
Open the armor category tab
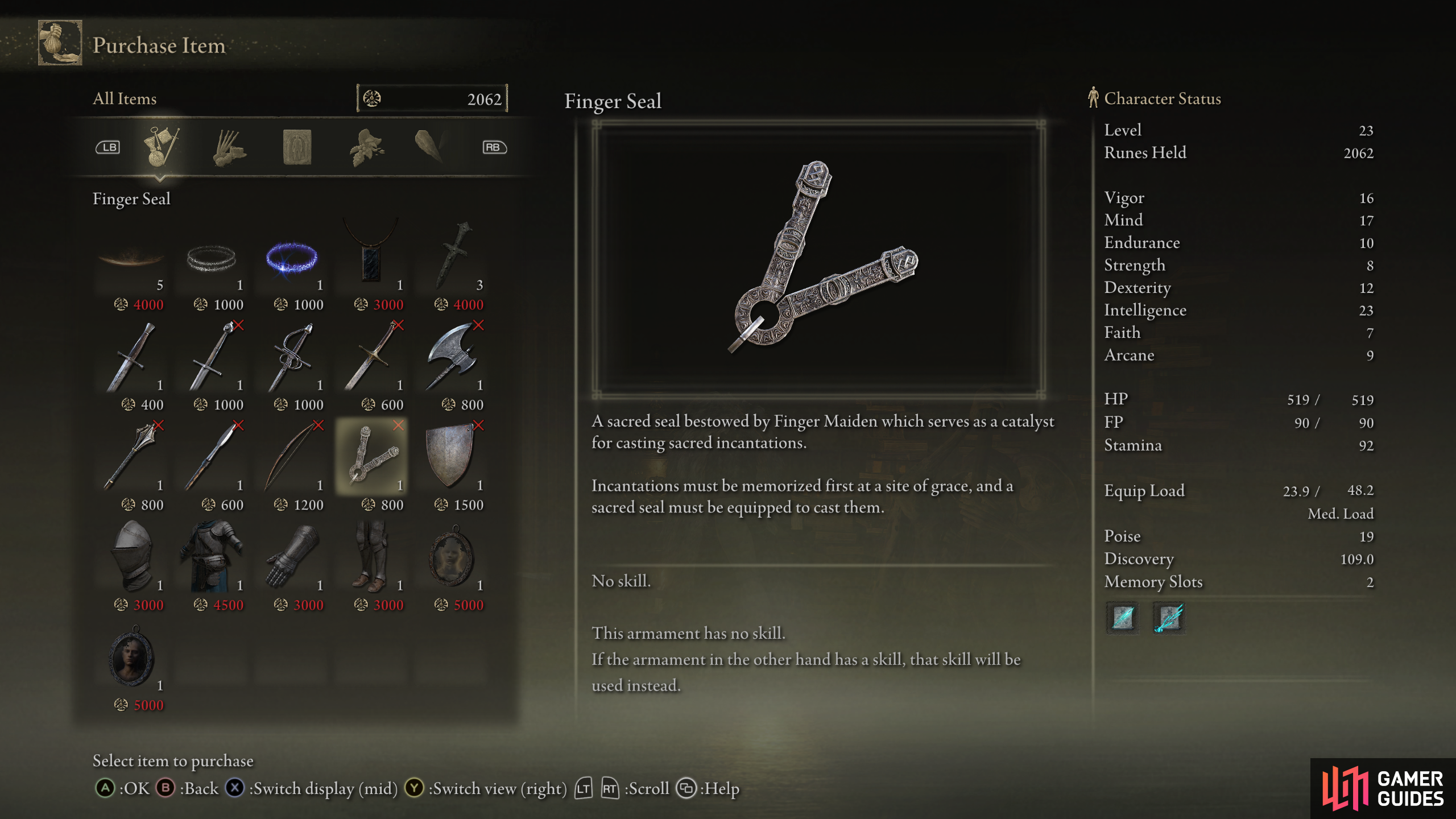coord(297,147)
